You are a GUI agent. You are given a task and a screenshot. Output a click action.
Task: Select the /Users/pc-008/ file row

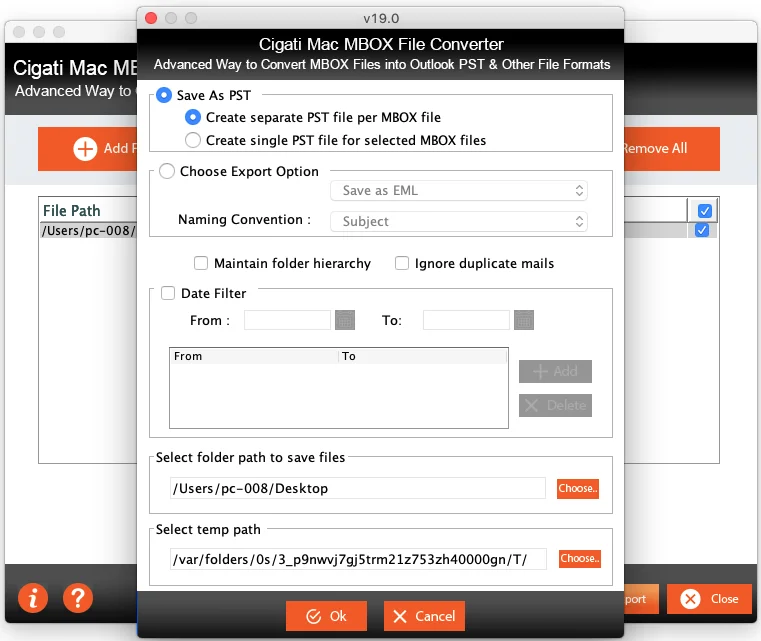click(x=89, y=230)
